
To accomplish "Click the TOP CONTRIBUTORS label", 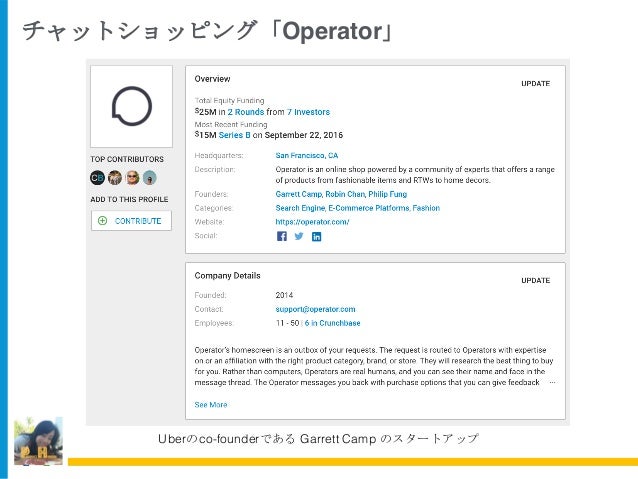I will [127, 159].
